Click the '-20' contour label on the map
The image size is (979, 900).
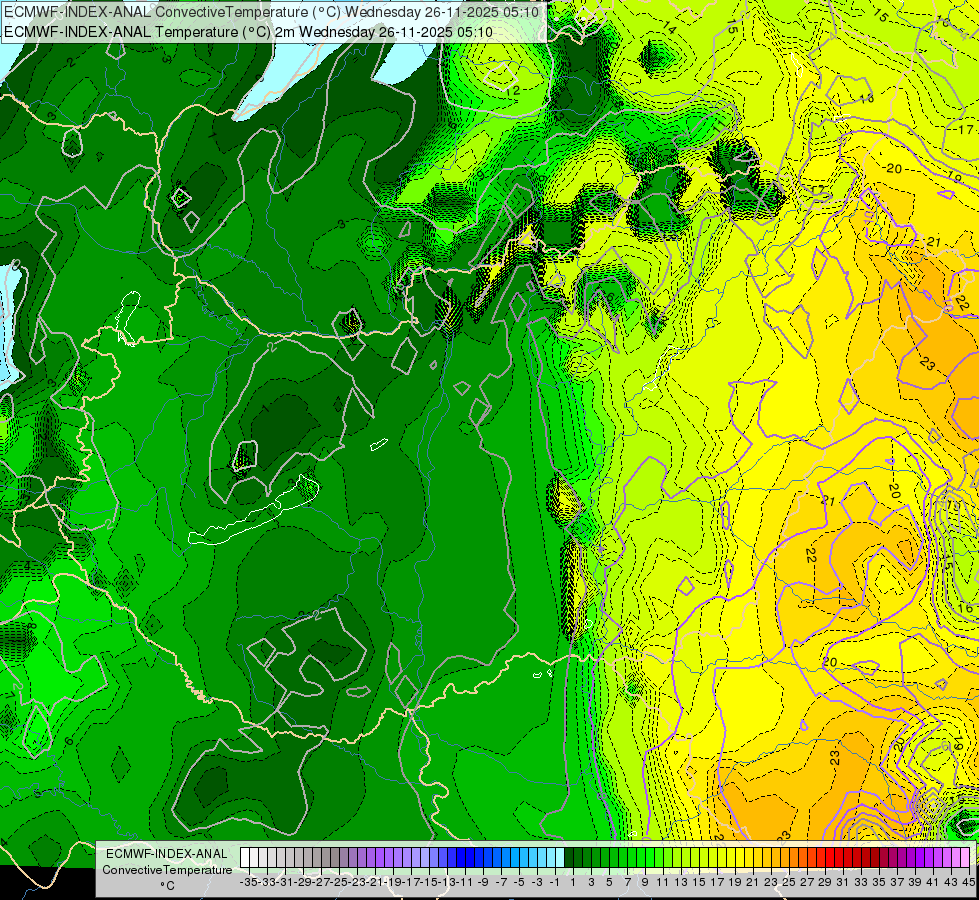tap(893, 169)
